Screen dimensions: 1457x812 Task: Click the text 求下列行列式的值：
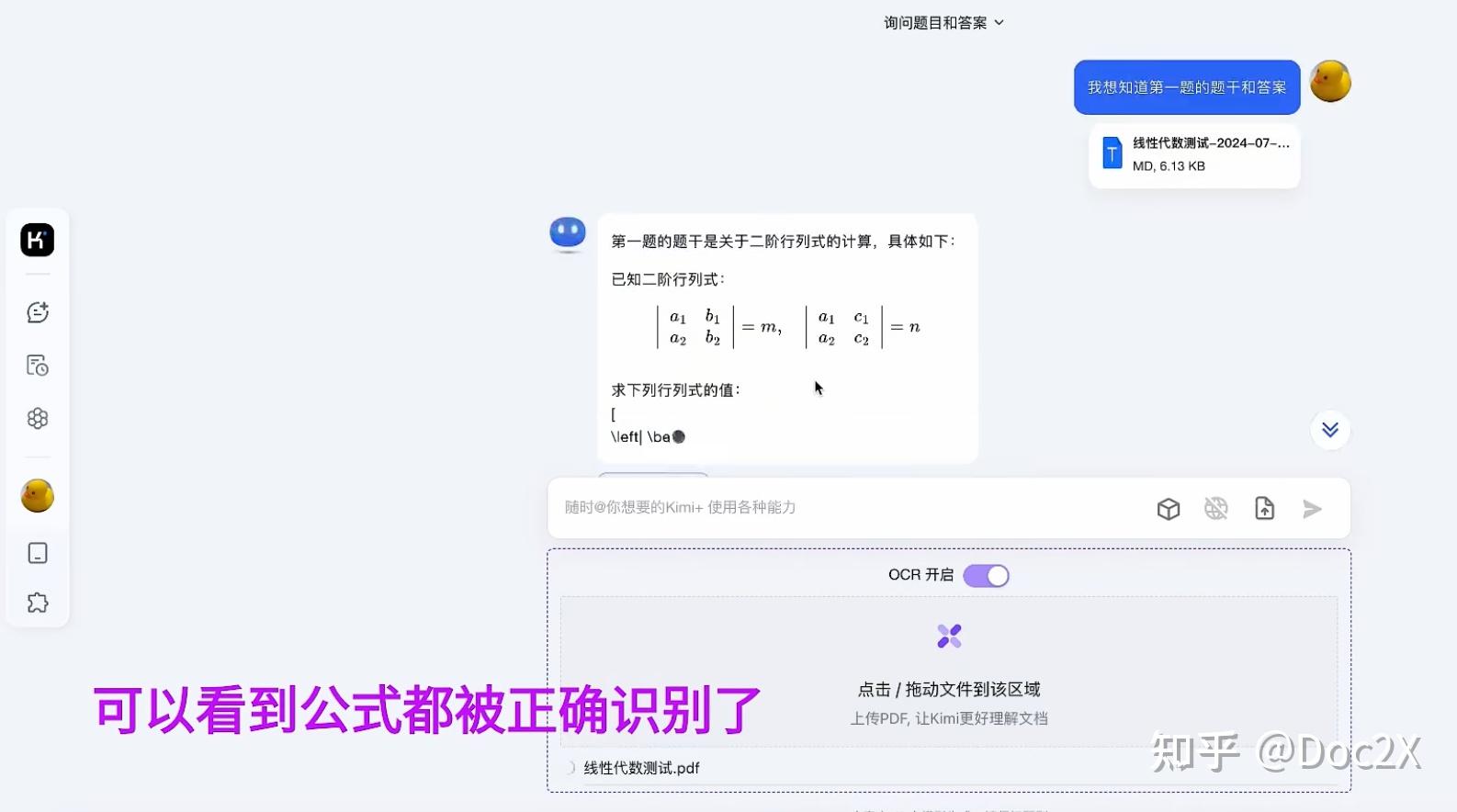(675, 390)
